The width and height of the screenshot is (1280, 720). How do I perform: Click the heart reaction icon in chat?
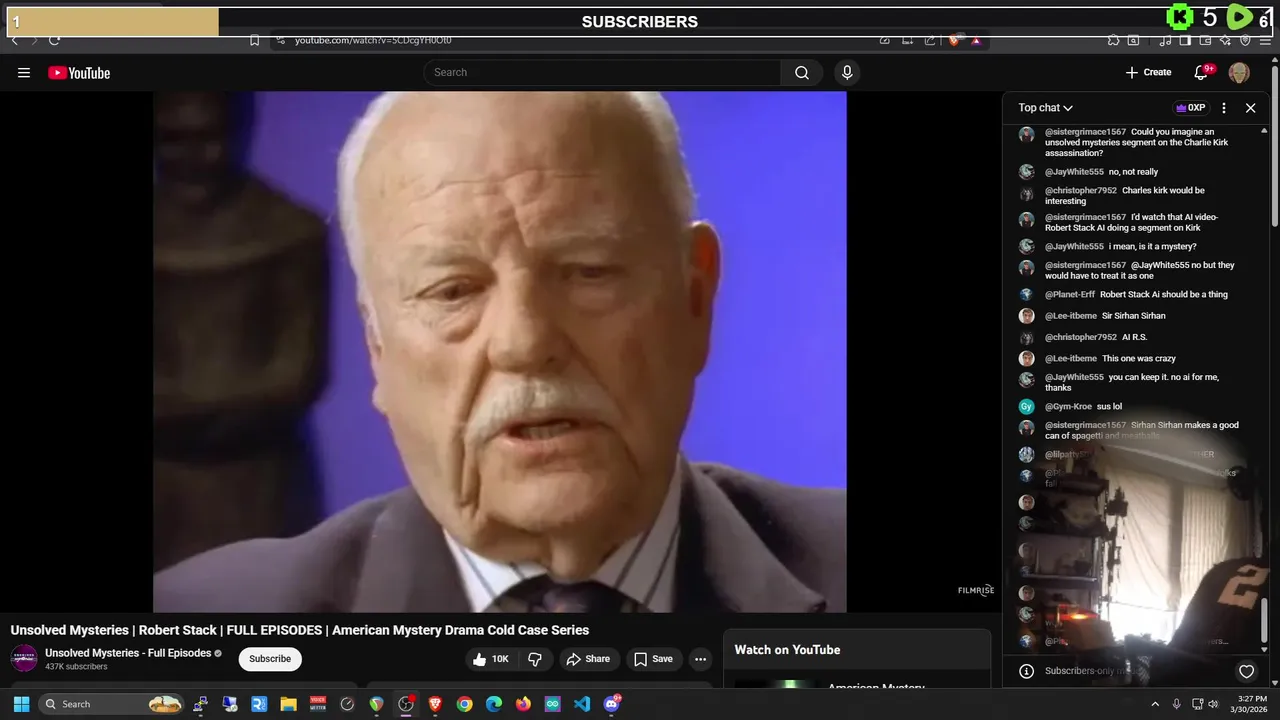pyautogui.click(x=1246, y=671)
